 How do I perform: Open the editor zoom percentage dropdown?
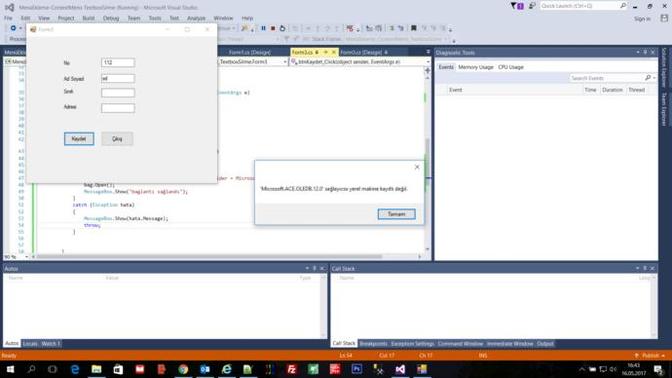[27, 257]
